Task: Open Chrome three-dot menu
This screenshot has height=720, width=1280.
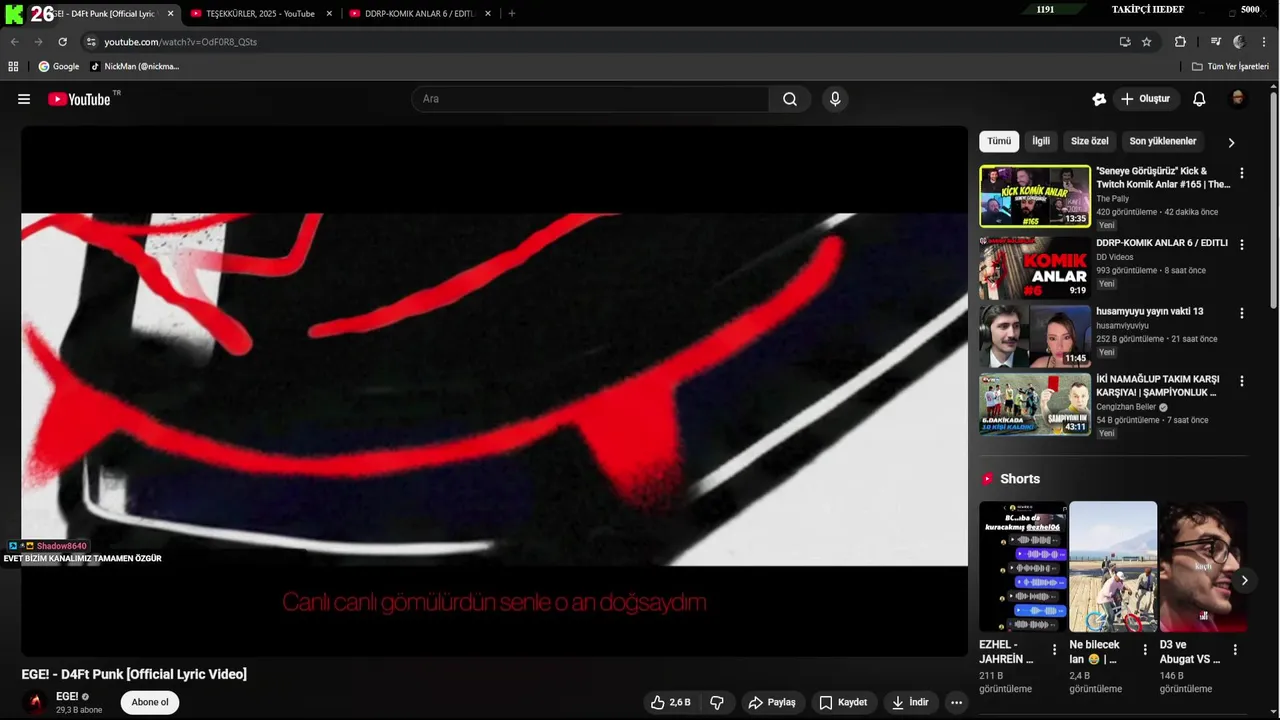Action: (x=1265, y=42)
